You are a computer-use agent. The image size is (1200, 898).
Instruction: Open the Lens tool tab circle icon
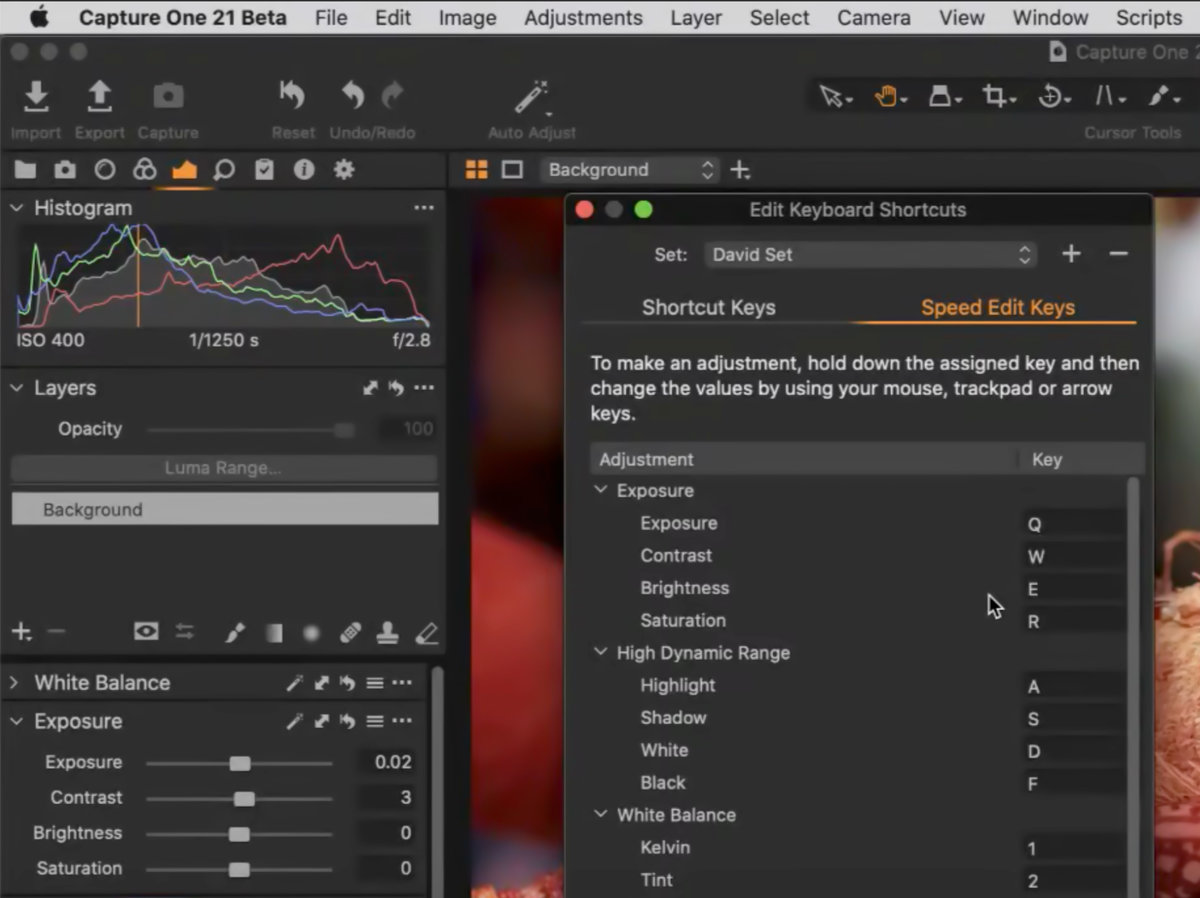pyautogui.click(x=105, y=170)
